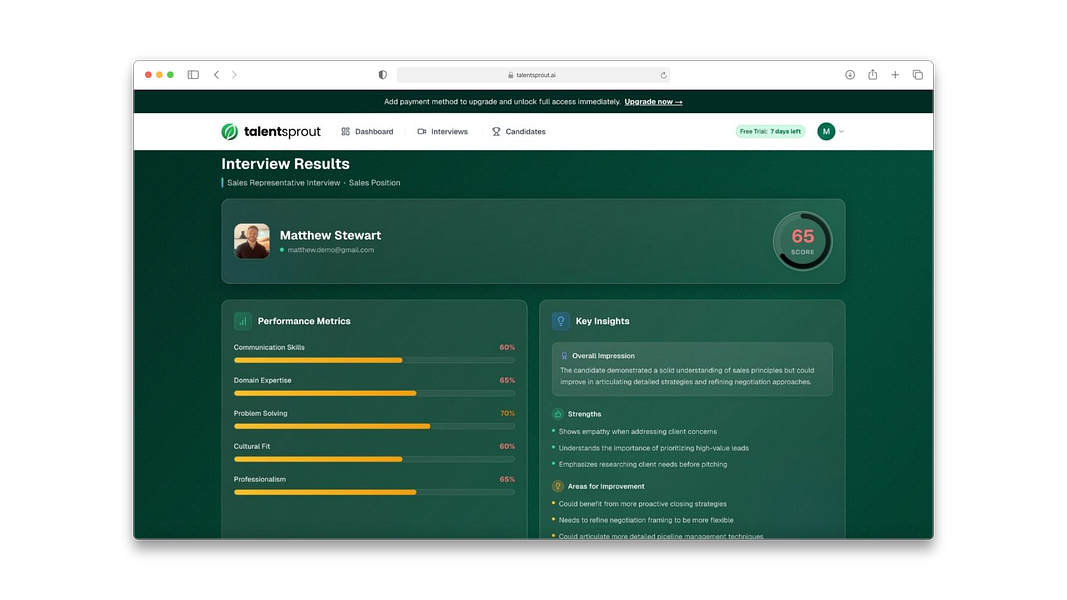
Task: Select the Performance Metrics bar chart icon
Action: pyautogui.click(x=241, y=321)
